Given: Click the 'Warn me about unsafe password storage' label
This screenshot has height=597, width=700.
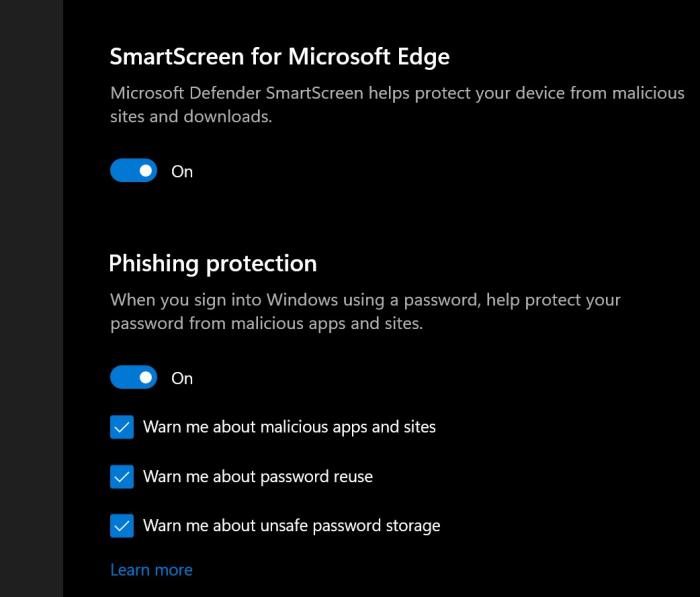Looking at the screenshot, I should coord(291,525).
